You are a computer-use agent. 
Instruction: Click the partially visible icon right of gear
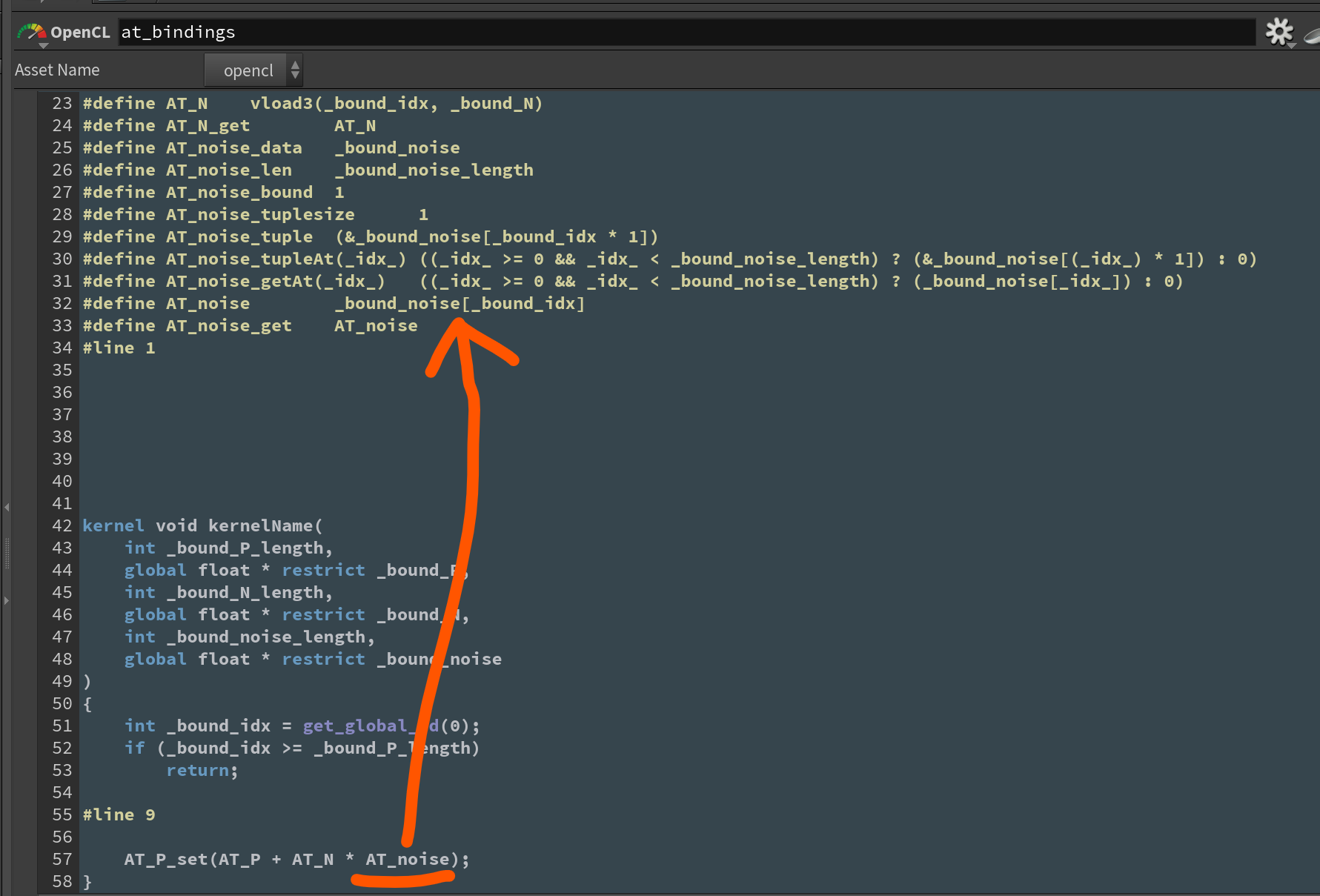1312,34
